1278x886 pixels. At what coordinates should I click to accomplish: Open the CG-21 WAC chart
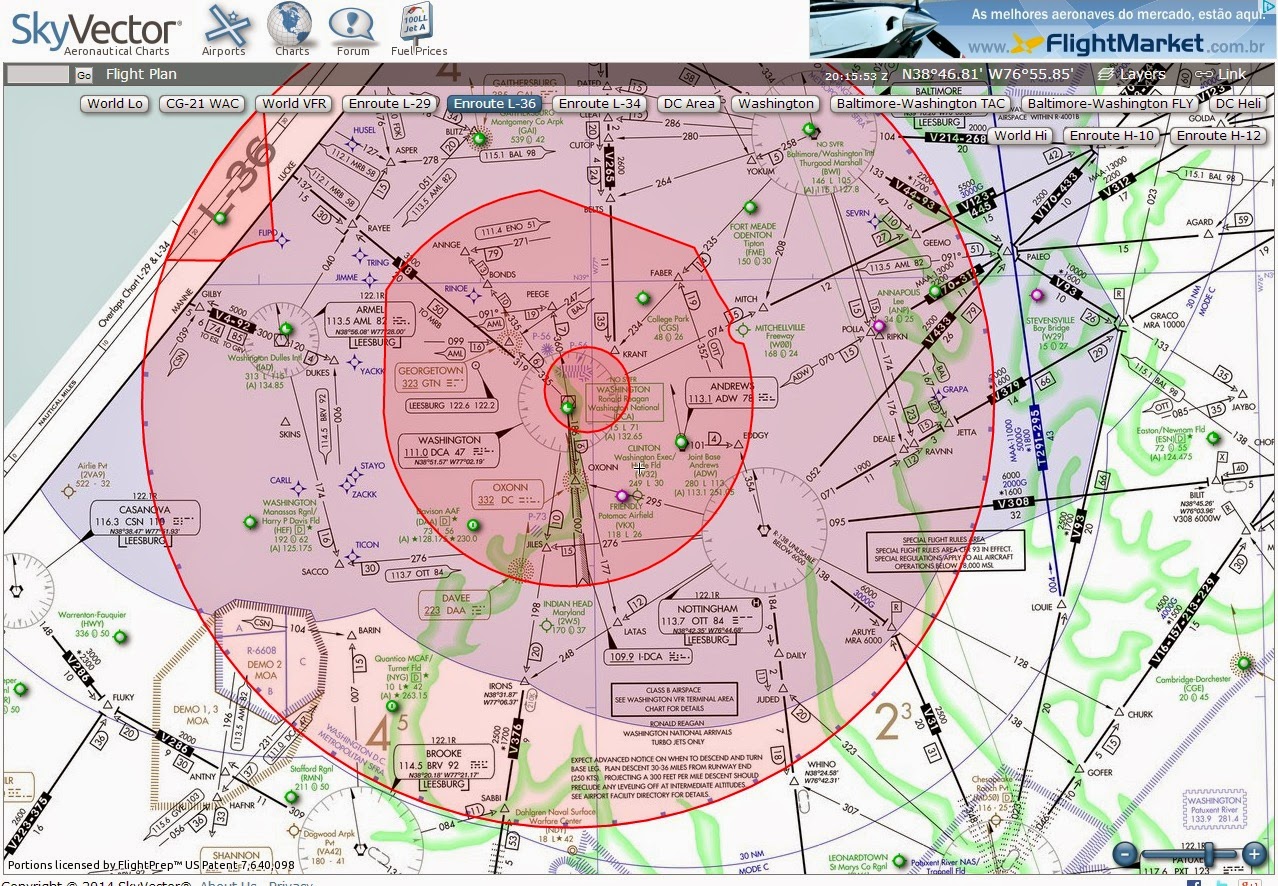click(x=202, y=103)
